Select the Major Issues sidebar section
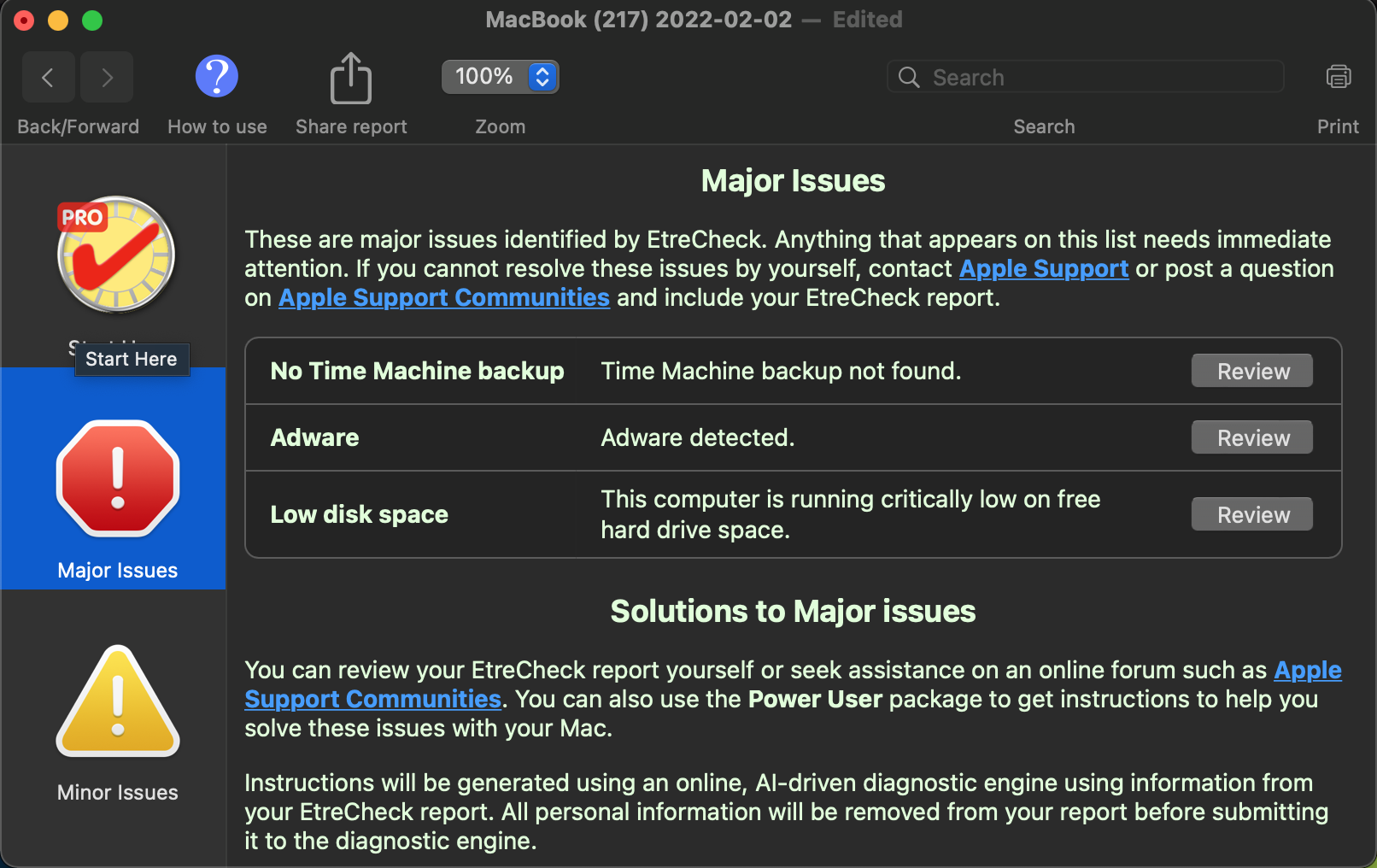Screen dimensions: 1377x868 click(x=114, y=478)
